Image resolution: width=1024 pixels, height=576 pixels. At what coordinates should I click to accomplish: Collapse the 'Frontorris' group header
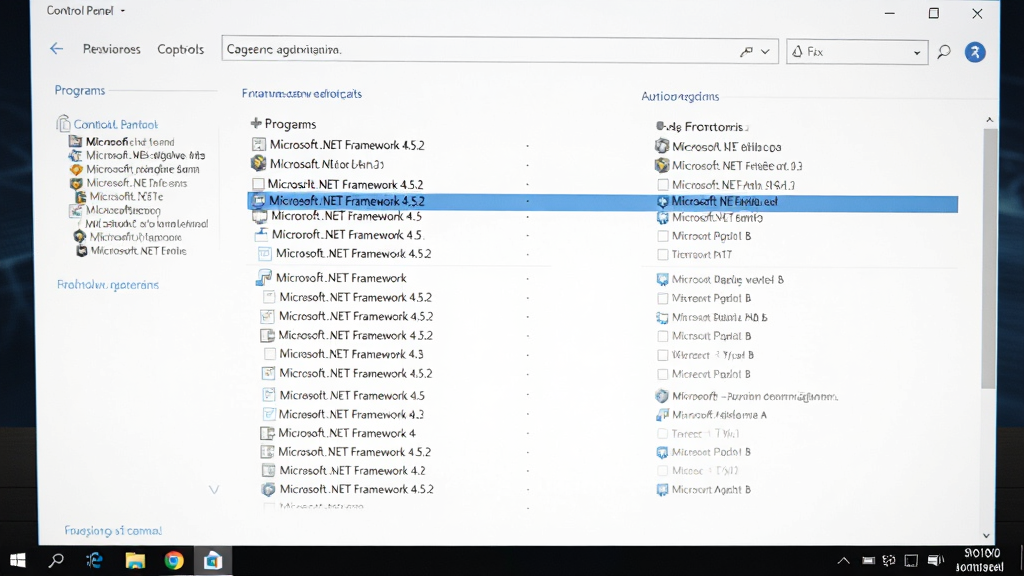702,127
